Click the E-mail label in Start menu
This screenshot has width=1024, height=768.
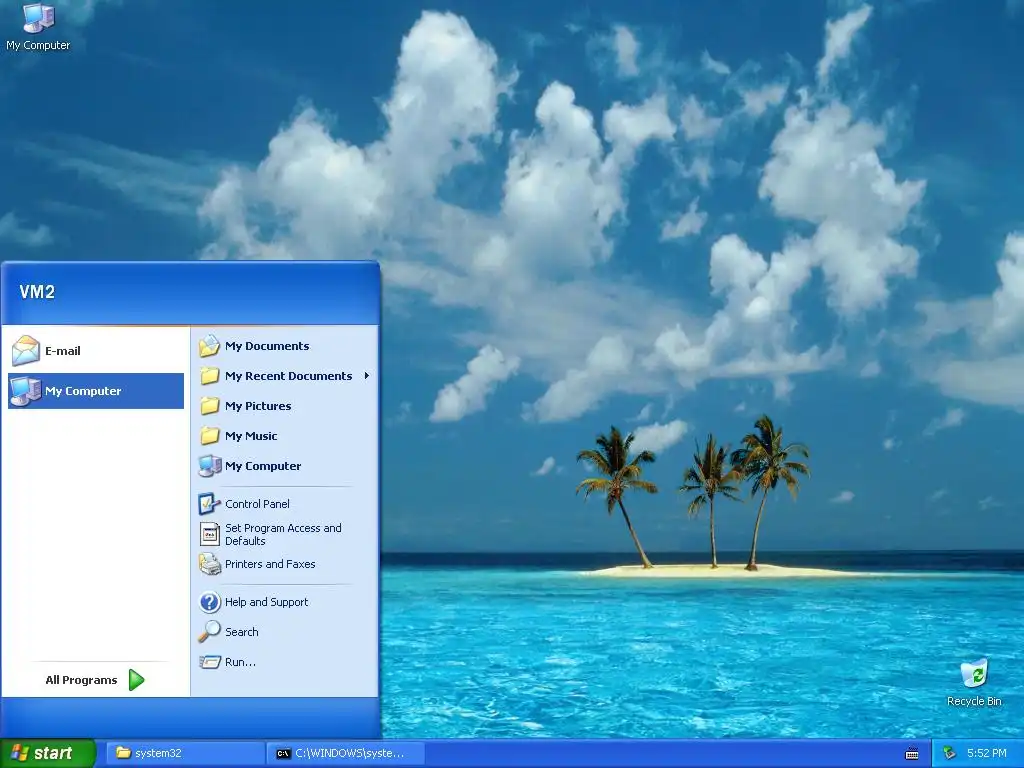[x=63, y=351]
